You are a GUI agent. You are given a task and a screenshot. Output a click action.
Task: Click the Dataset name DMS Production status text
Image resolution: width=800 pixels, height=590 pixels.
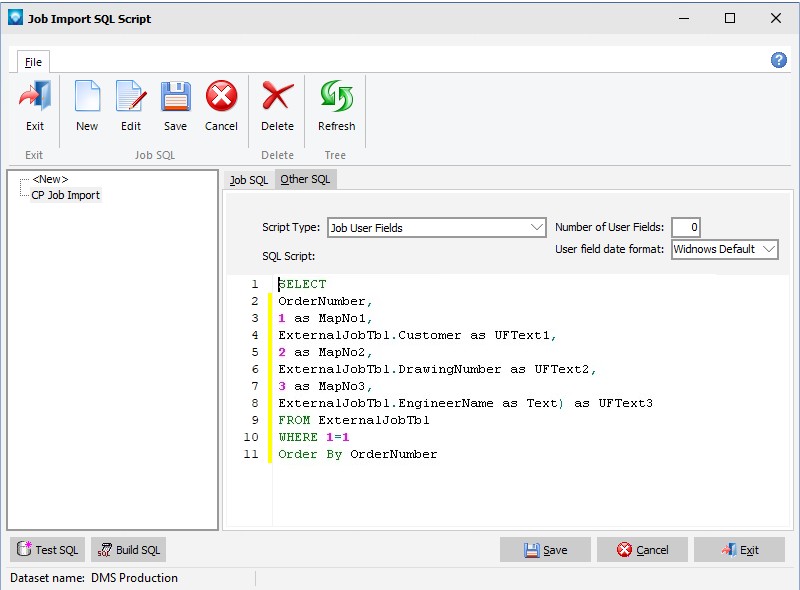(x=94, y=578)
